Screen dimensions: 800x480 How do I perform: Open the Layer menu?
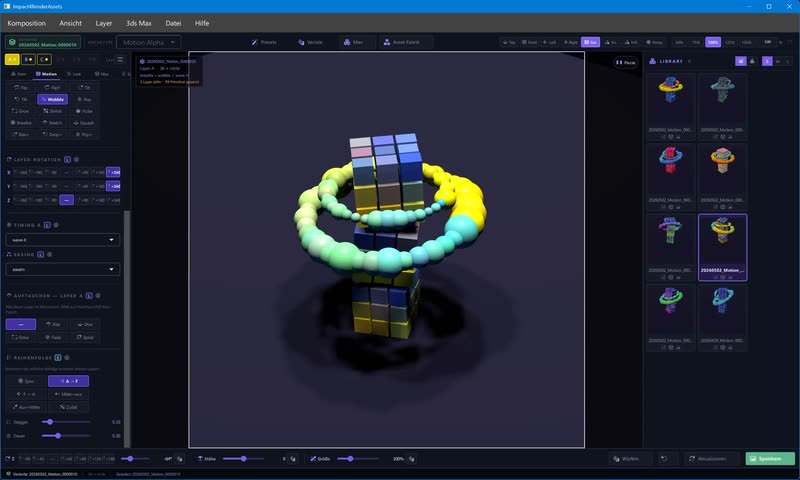point(104,23)
